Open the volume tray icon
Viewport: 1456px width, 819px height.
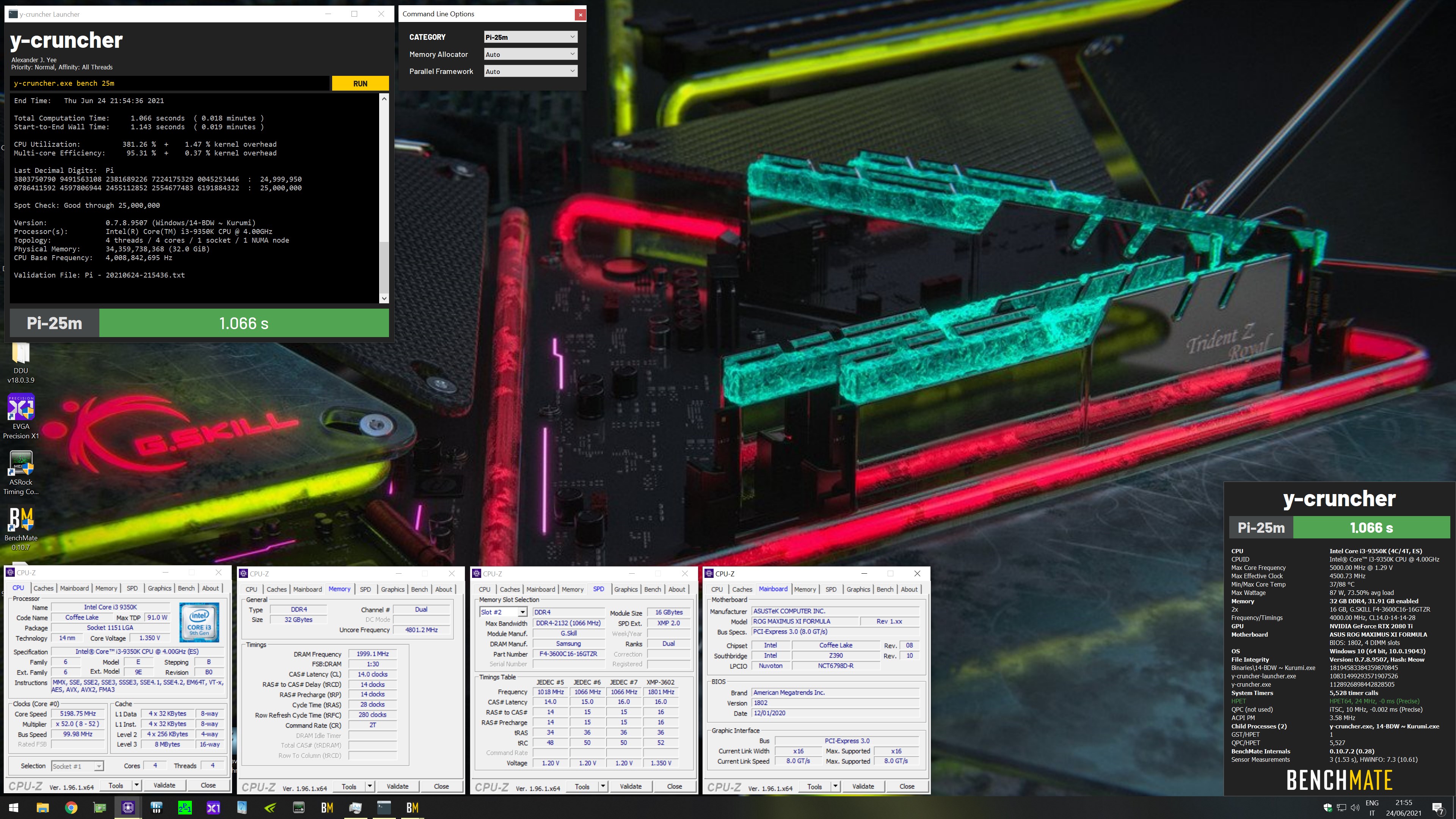coord(1355,808)
